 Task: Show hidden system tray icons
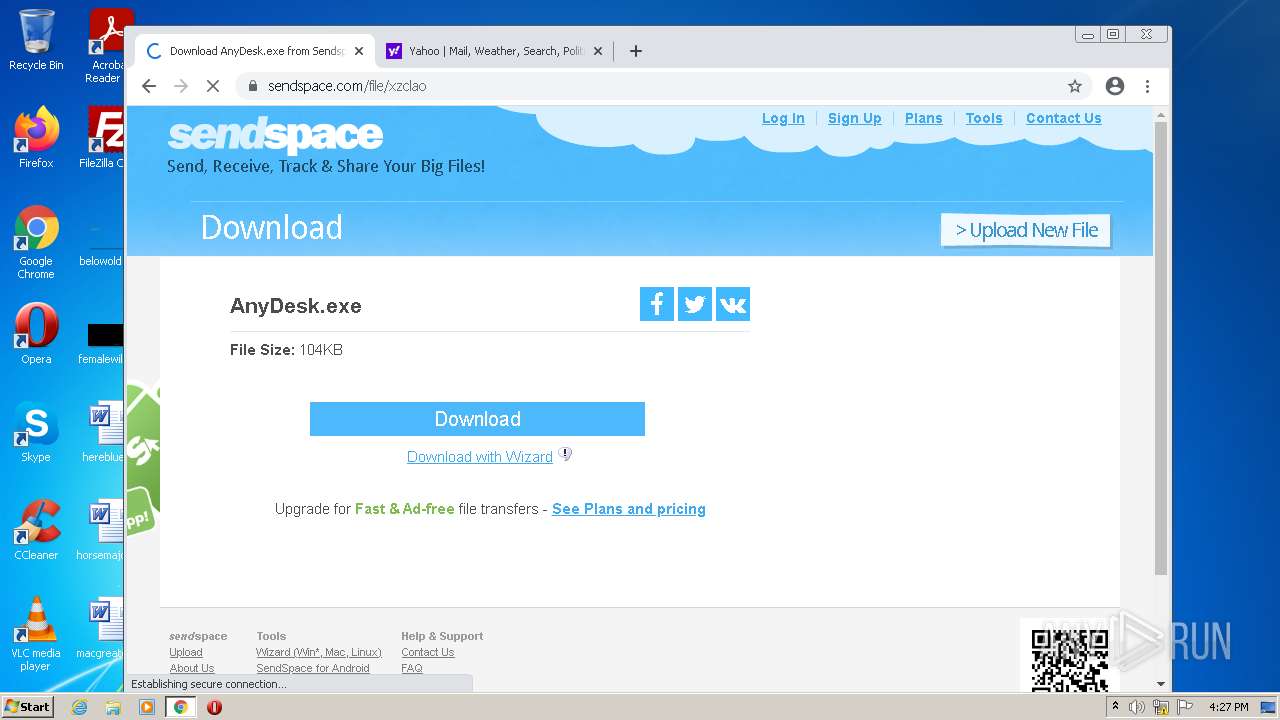(x=1115, y=707)
